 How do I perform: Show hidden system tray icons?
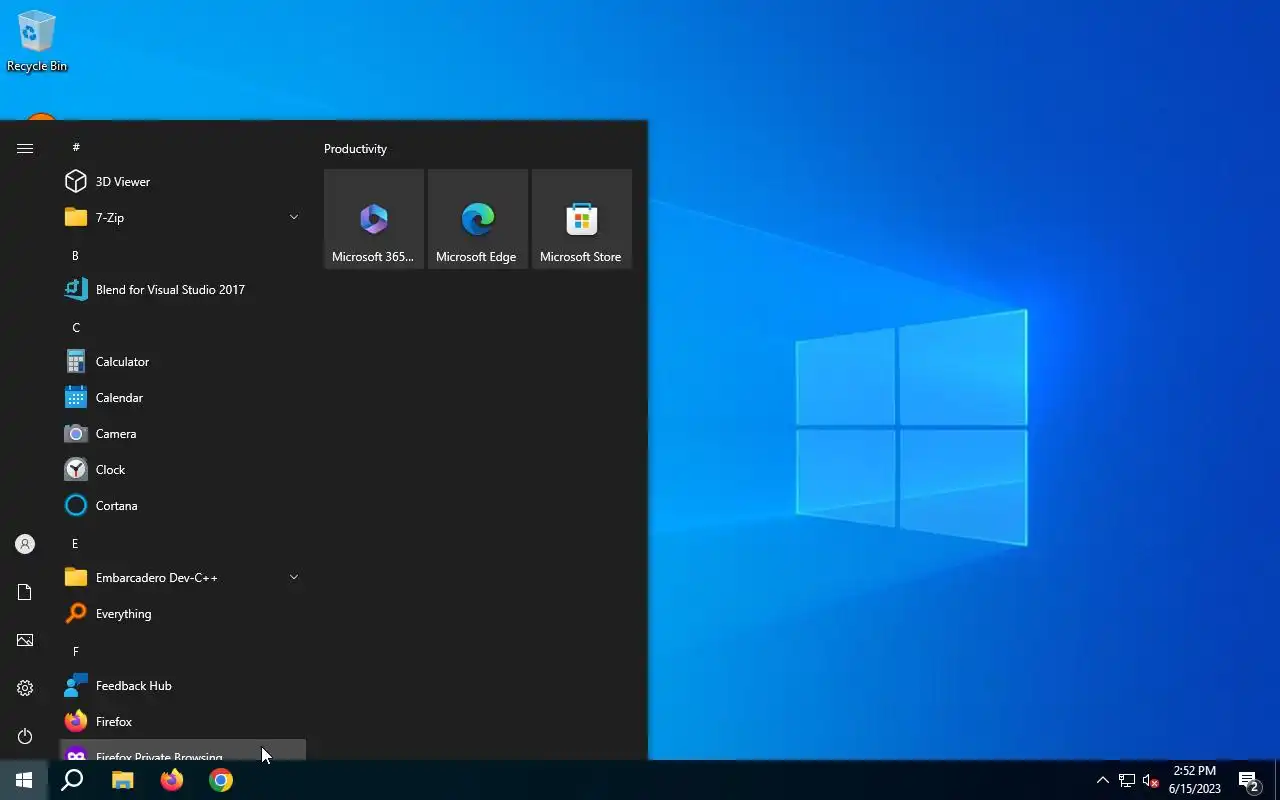click(1103, 780)
